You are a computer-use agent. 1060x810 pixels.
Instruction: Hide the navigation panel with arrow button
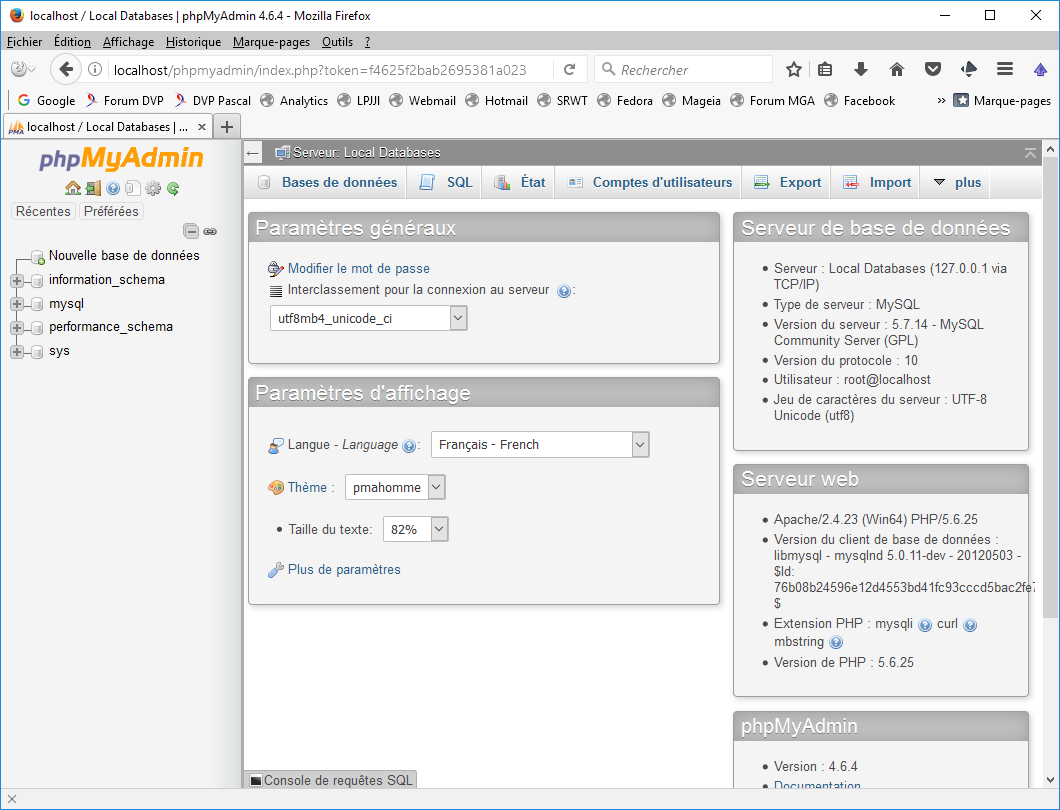(x=254, y=153)
